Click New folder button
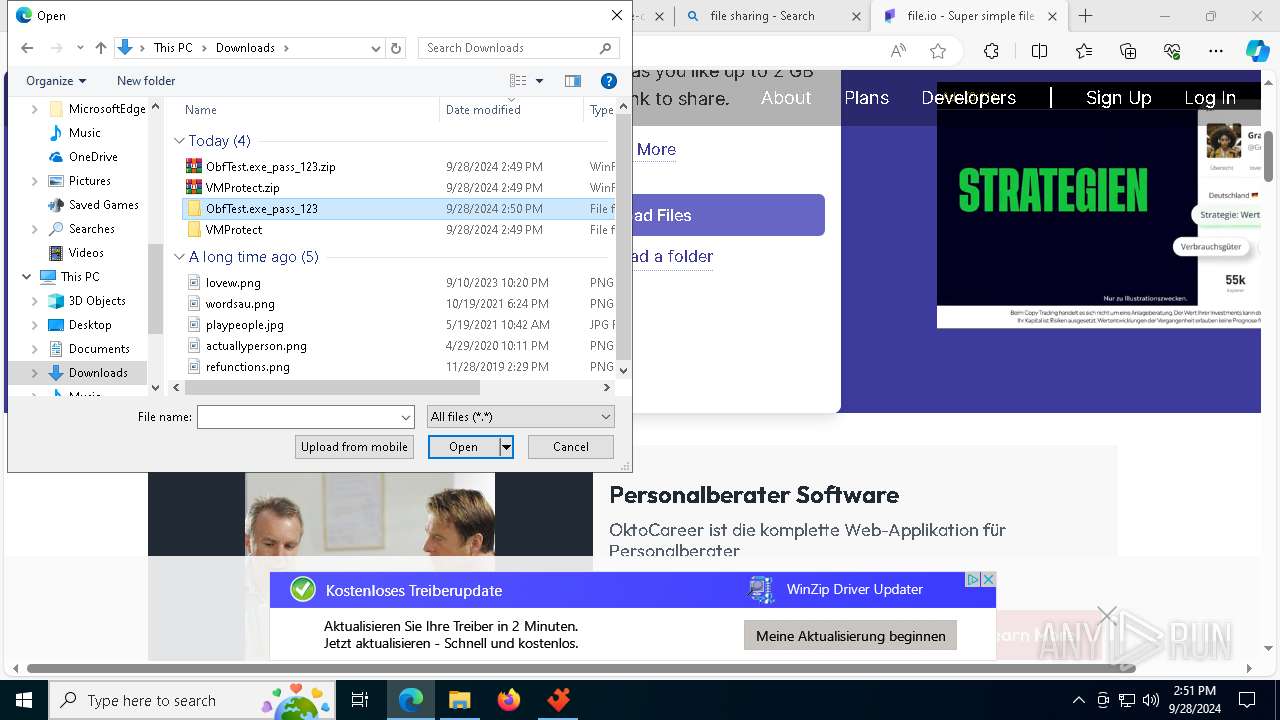Image resolution: width=1280 pixels, height=720 pixels. point(146,81)
